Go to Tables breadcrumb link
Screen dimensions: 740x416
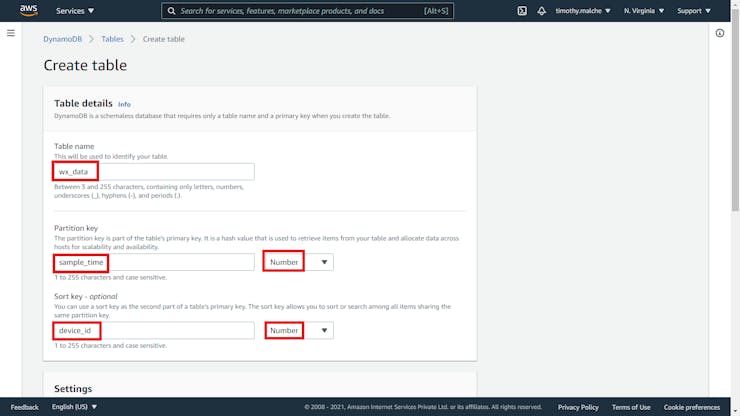[112, 39]
